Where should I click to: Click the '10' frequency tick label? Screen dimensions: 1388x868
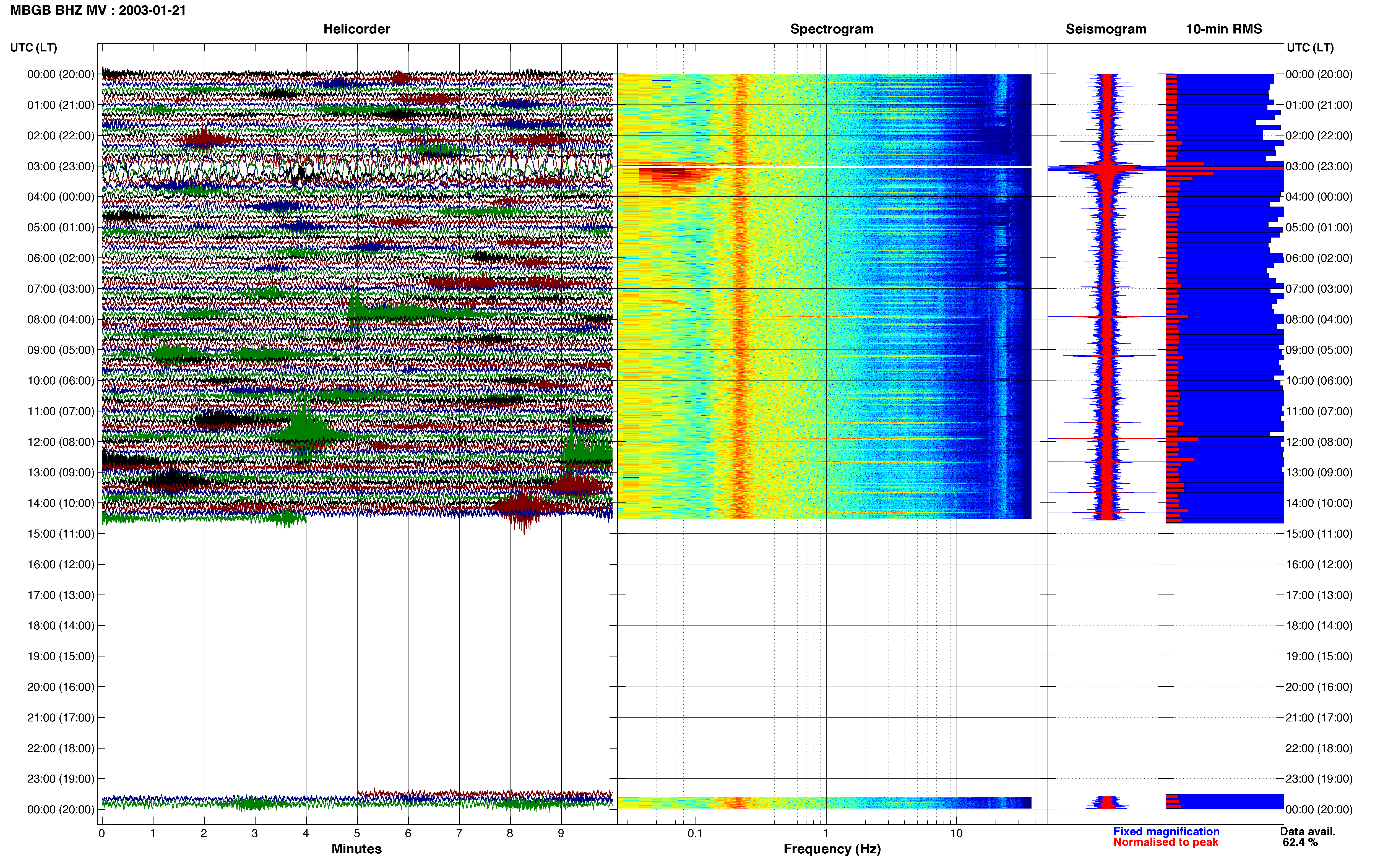(956, 833)
